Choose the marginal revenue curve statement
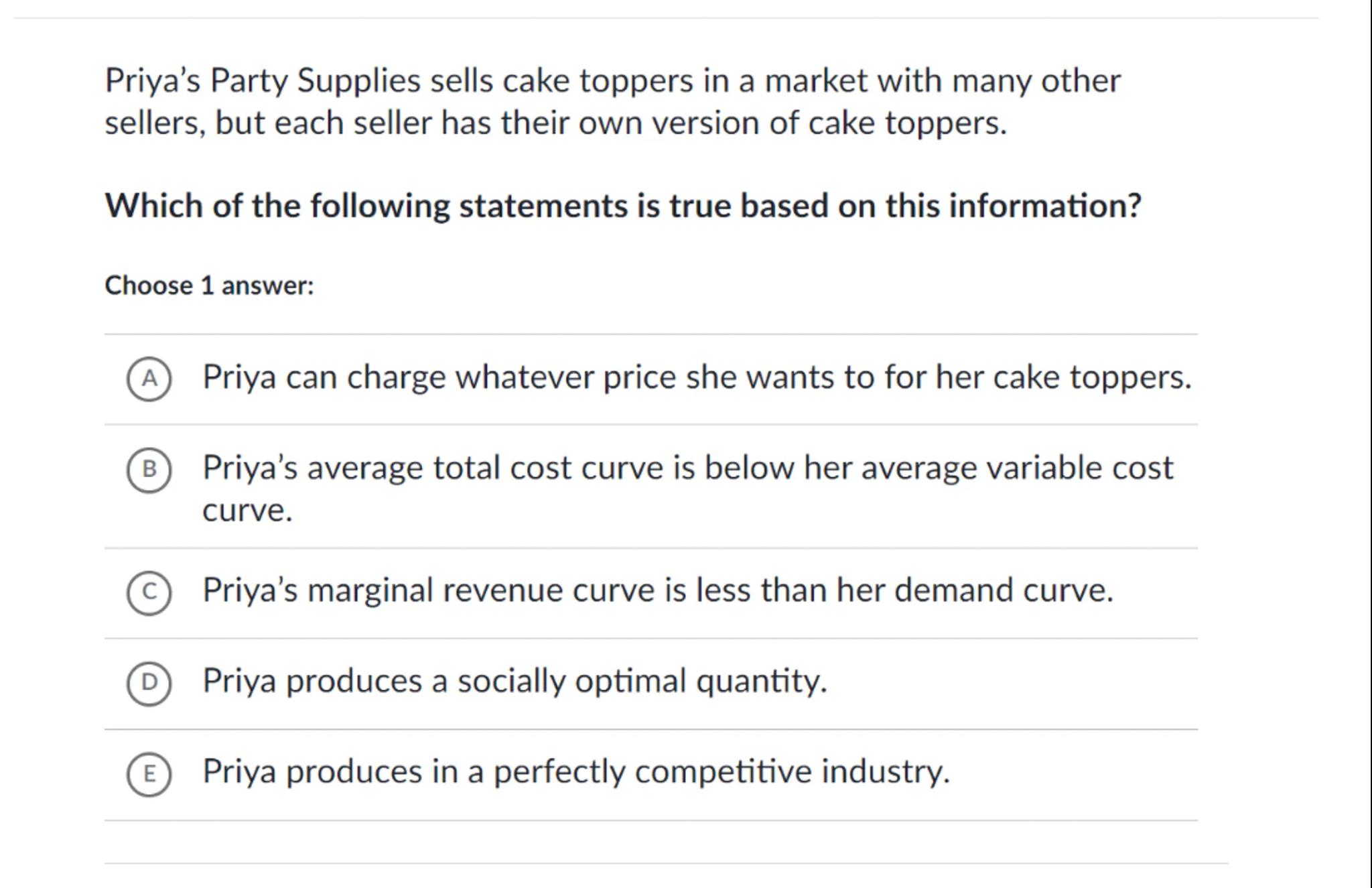Viewport: 1372px width, 888px height. point(657,590)
